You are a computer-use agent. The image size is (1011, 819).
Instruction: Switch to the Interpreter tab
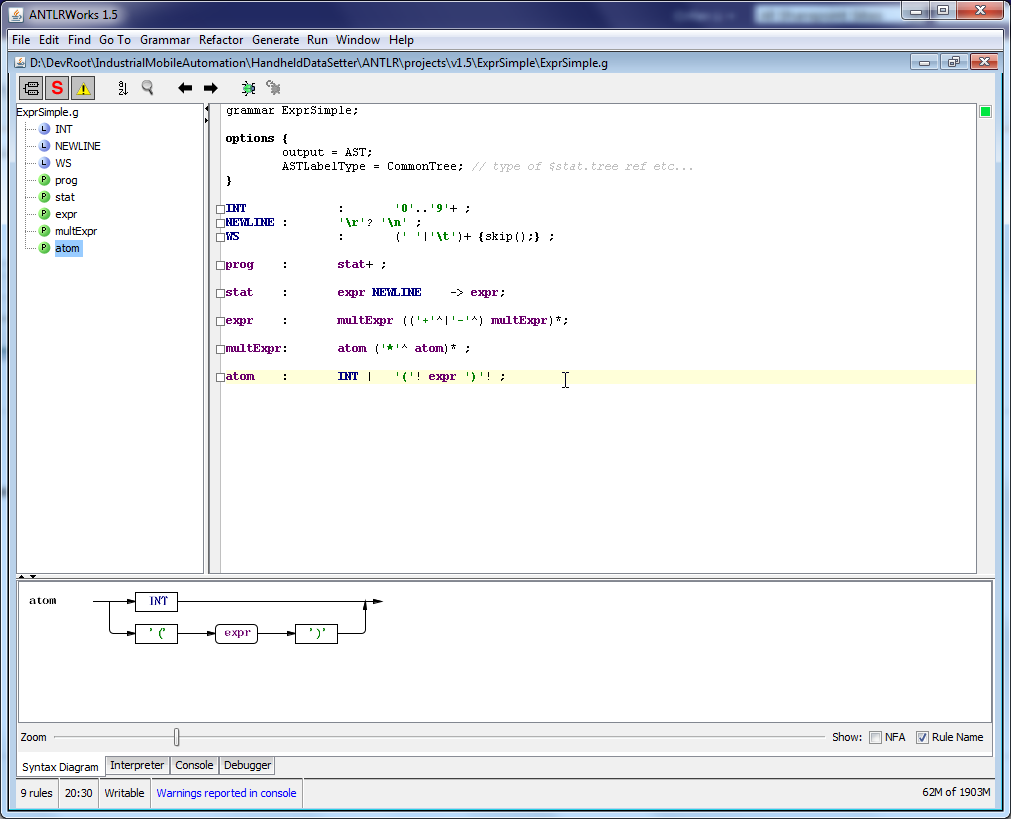[x=137, y=765]
